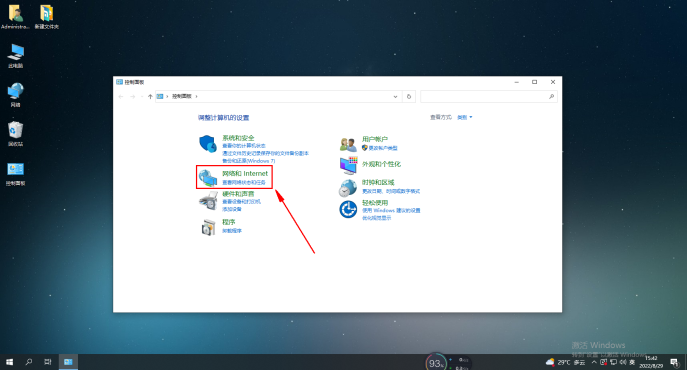Expand the chevron after 控制面板 in breadcrumb
687x370 pixels.
point(196,96)
